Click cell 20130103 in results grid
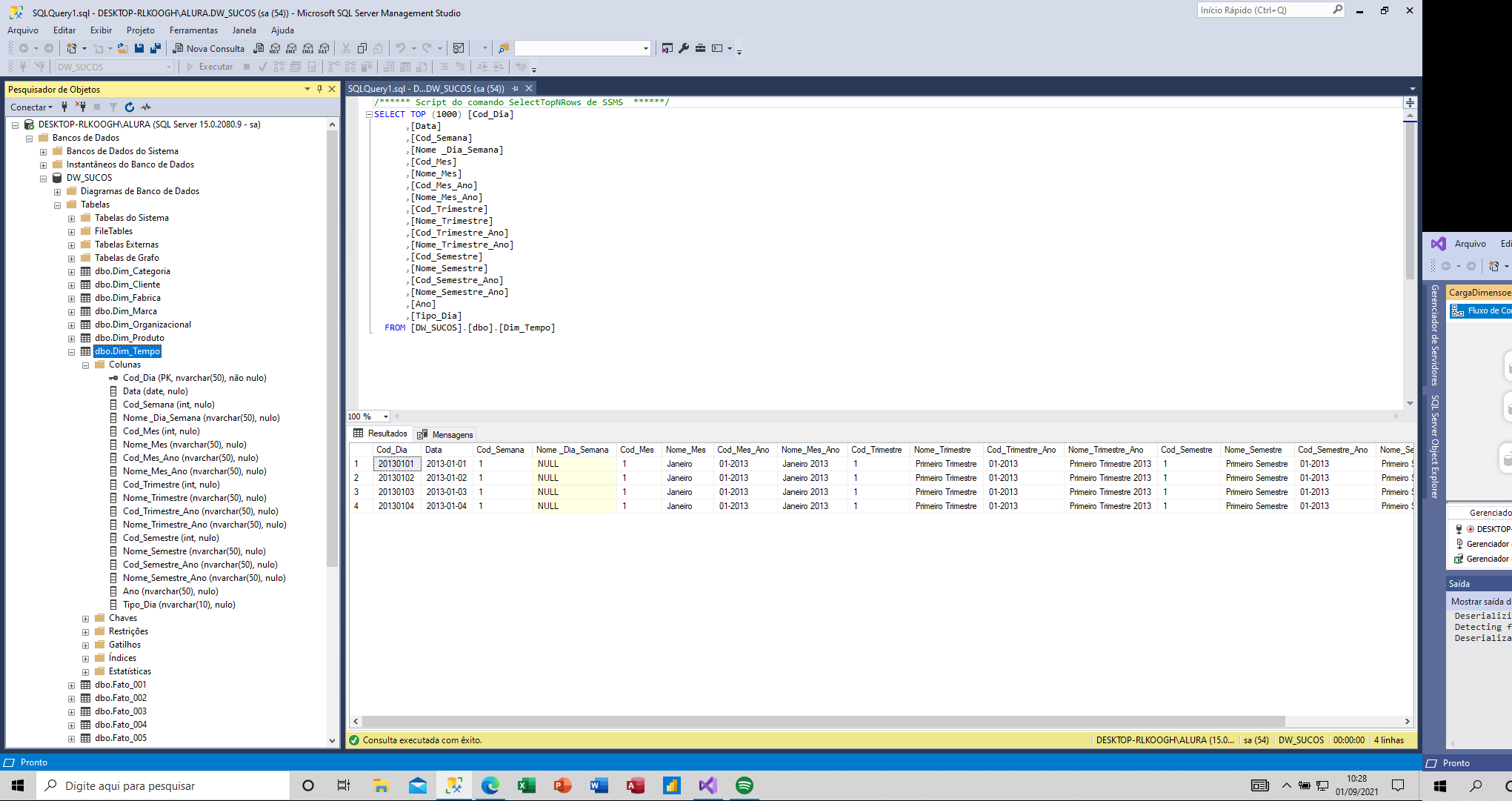The width and height of the screenshot is (1512, 801). (x=396, y=492)
